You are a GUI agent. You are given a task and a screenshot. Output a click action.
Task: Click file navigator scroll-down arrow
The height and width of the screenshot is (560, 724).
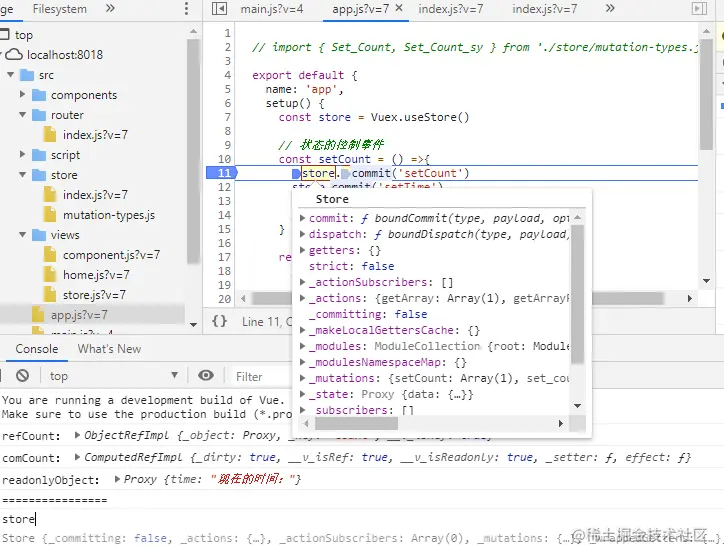(193, 325)
